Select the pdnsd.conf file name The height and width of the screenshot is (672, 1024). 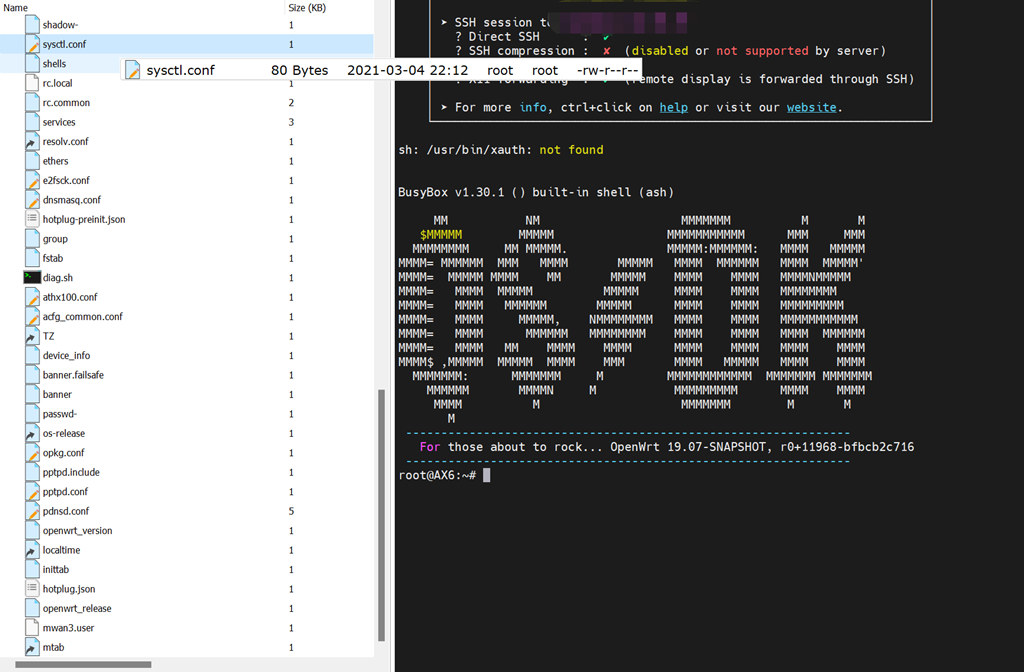66,511
